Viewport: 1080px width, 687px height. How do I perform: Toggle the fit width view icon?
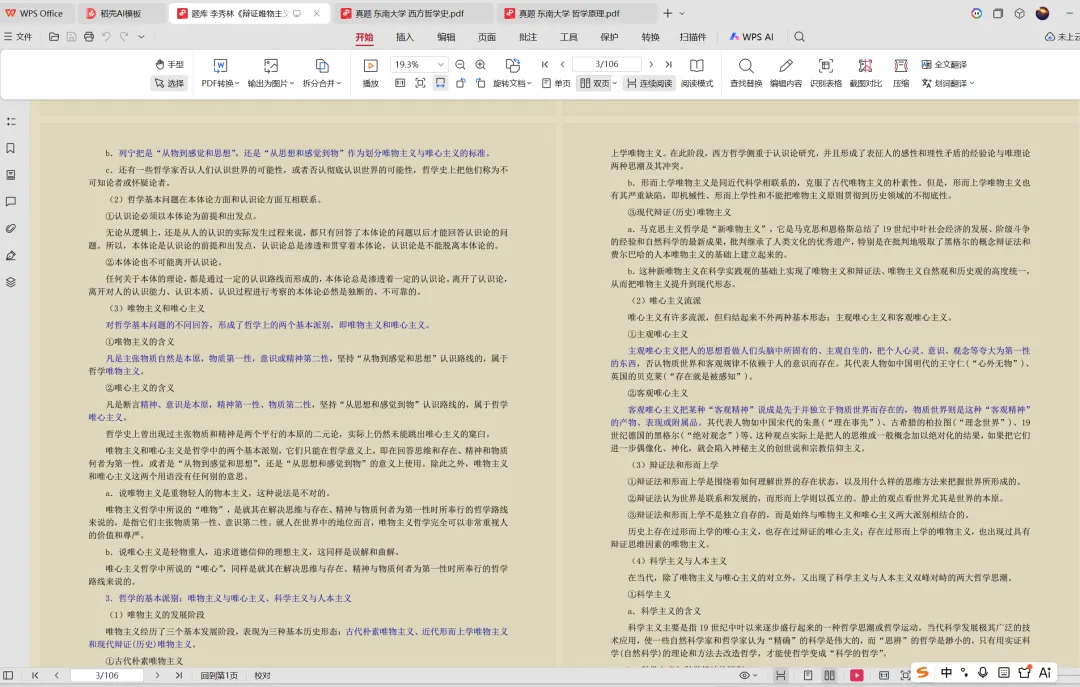click(440, 83)
